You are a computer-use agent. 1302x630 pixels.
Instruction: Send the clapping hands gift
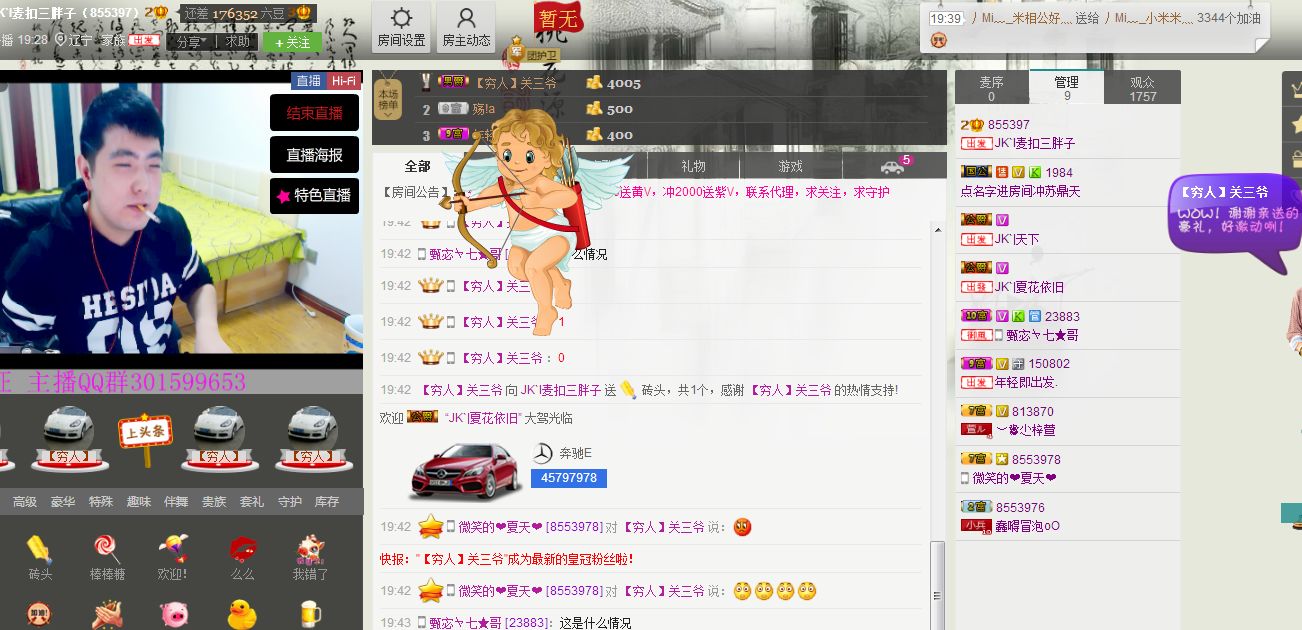(x=107, y=614)
